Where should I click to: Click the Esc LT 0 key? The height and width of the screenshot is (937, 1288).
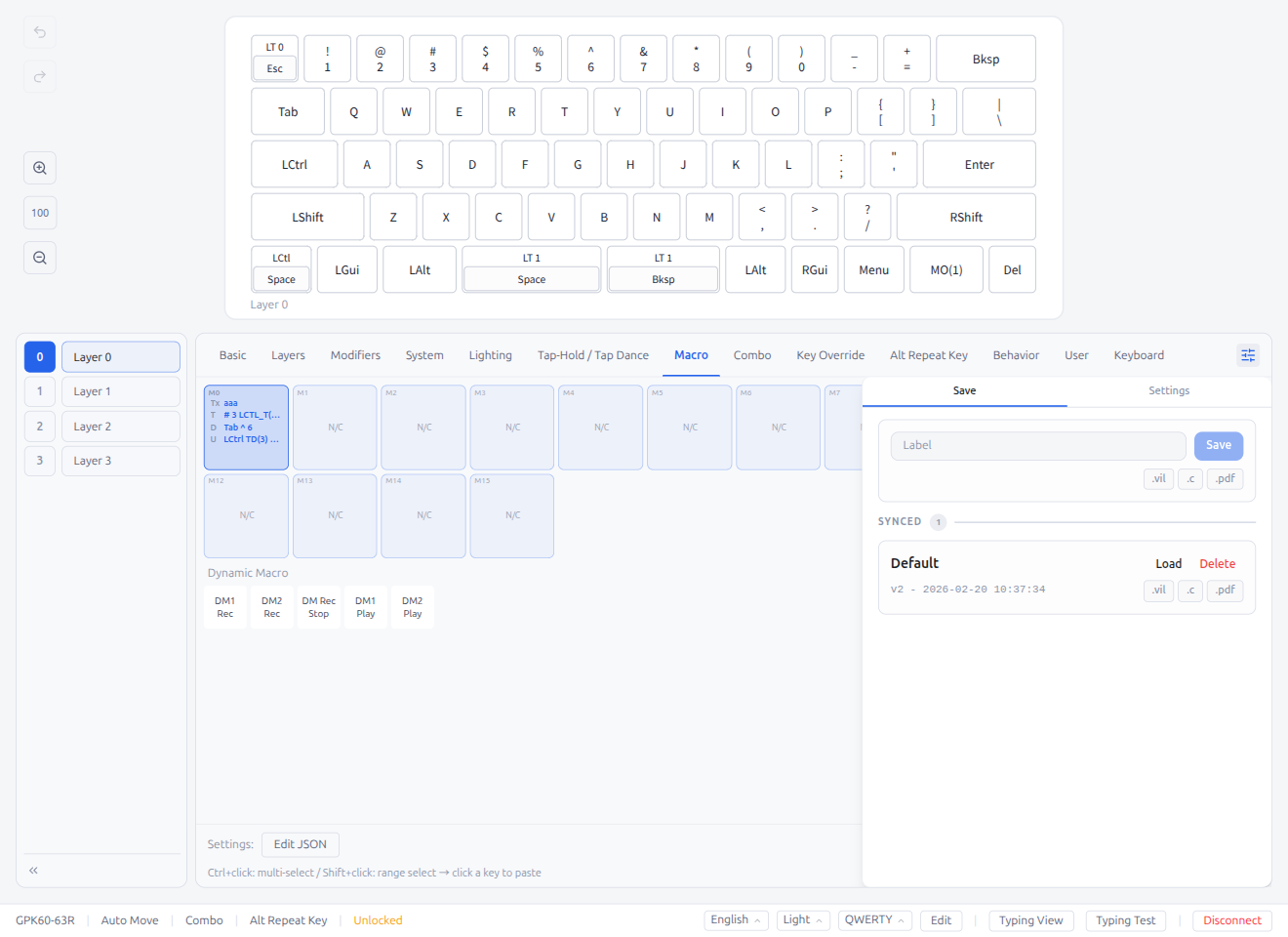[x=275, y=59]
